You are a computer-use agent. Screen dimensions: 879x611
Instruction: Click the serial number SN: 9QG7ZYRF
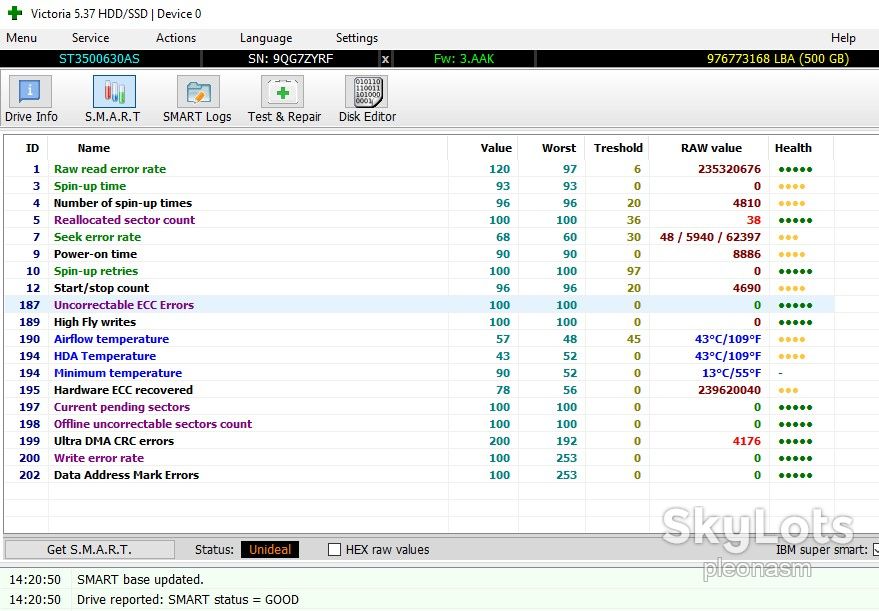(290, 59)
